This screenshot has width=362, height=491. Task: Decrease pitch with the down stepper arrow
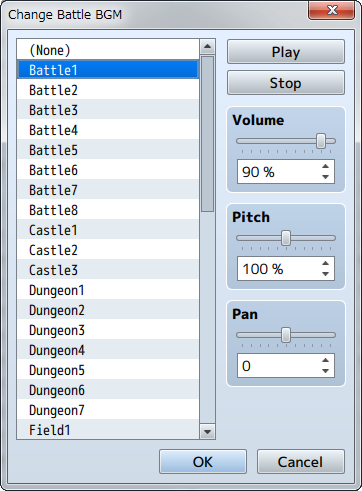click(326, 274)
